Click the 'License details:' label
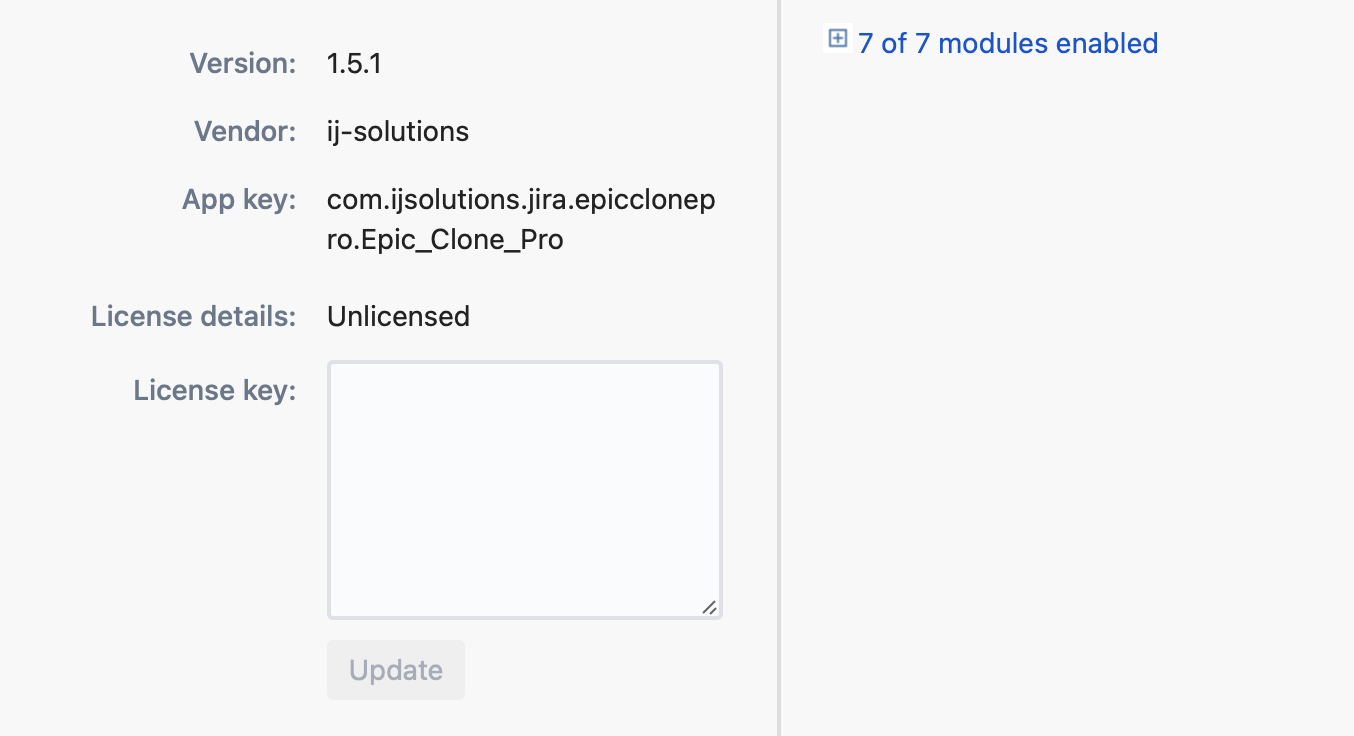 (x=194, y=317)
